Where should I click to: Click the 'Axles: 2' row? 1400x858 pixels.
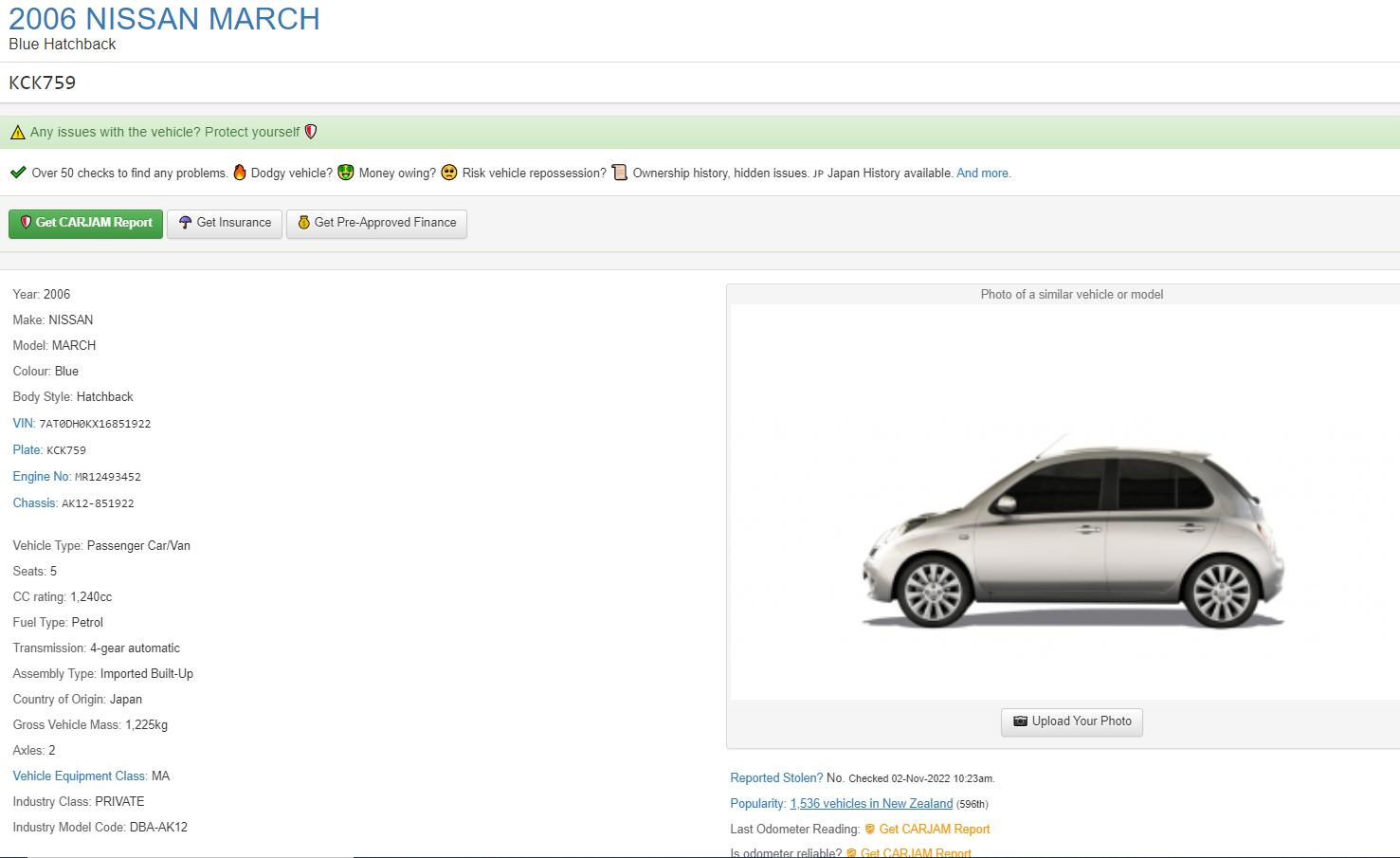[34, 751]
